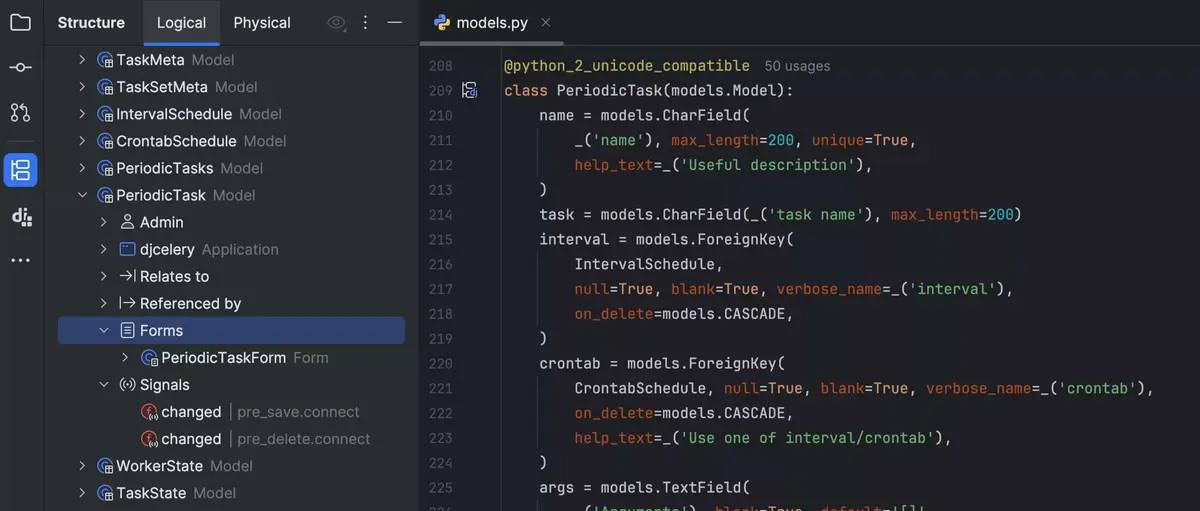This screenshot has height=511, width=1200.
Task: Expand the IntervalSchedule model node
Action: coord(82,114)
